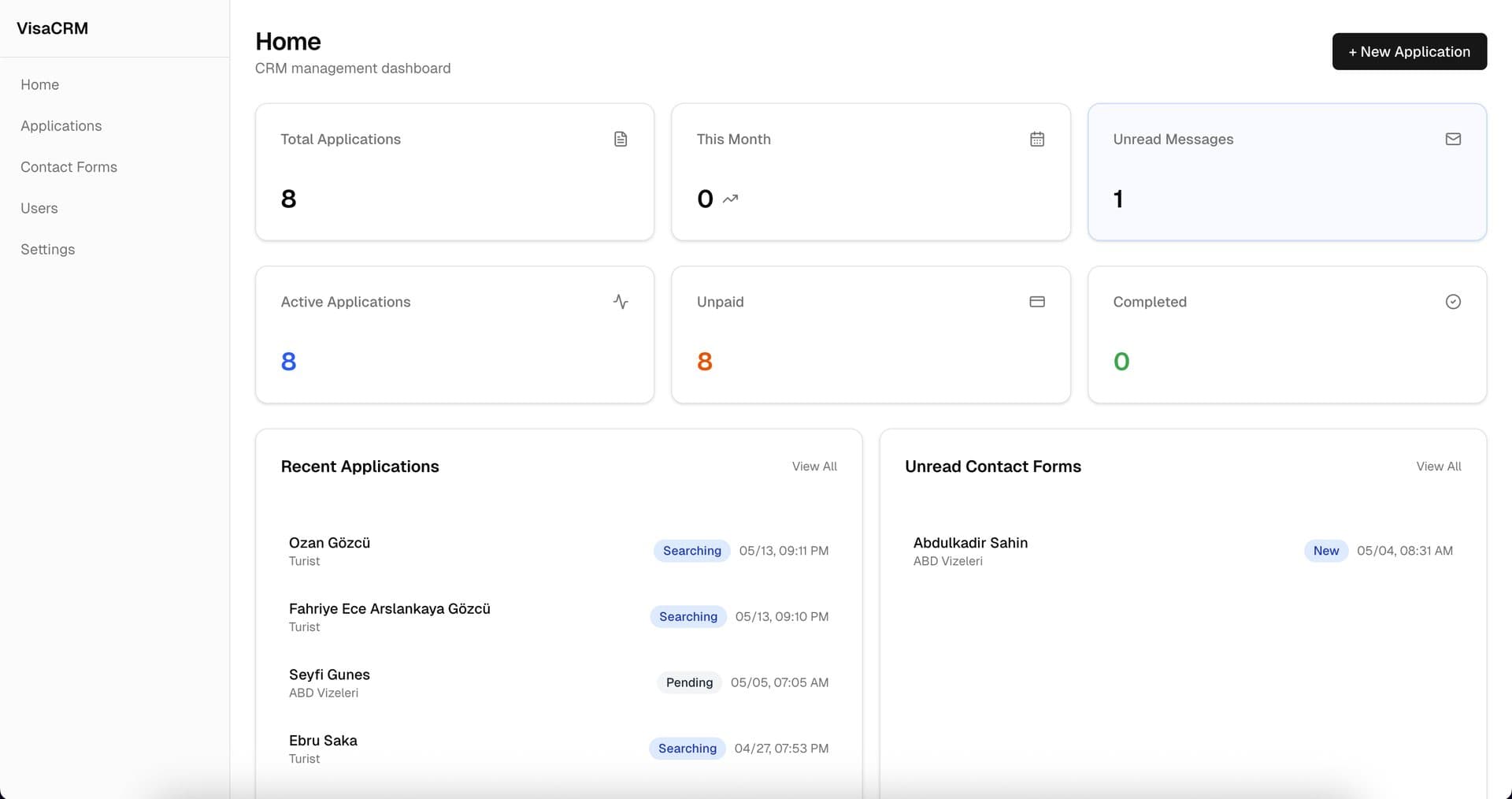
Task: Click the trending arrow icon beside This Month count
Action: (731, 199)
